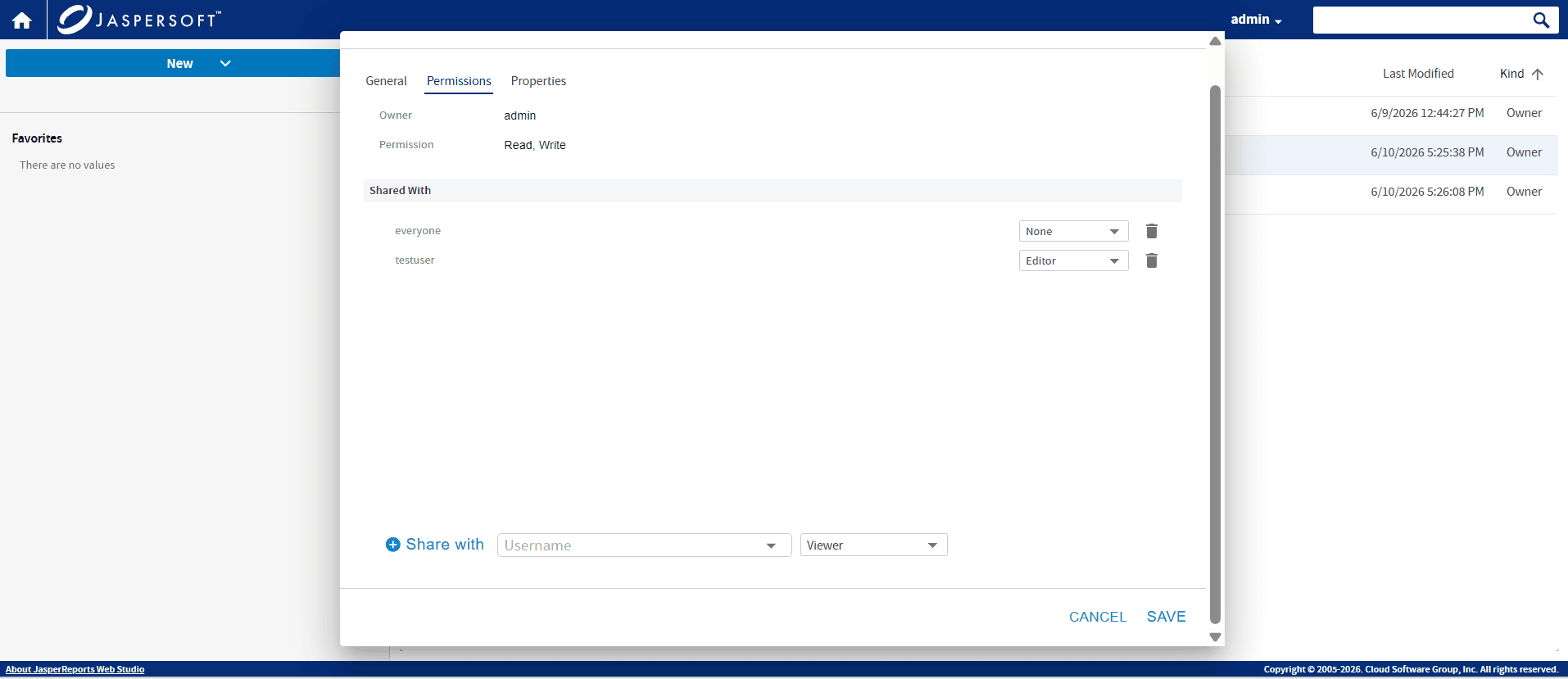Go to the home icon
This screenshot has height=679, width=1568.
[x=22, y=20]
